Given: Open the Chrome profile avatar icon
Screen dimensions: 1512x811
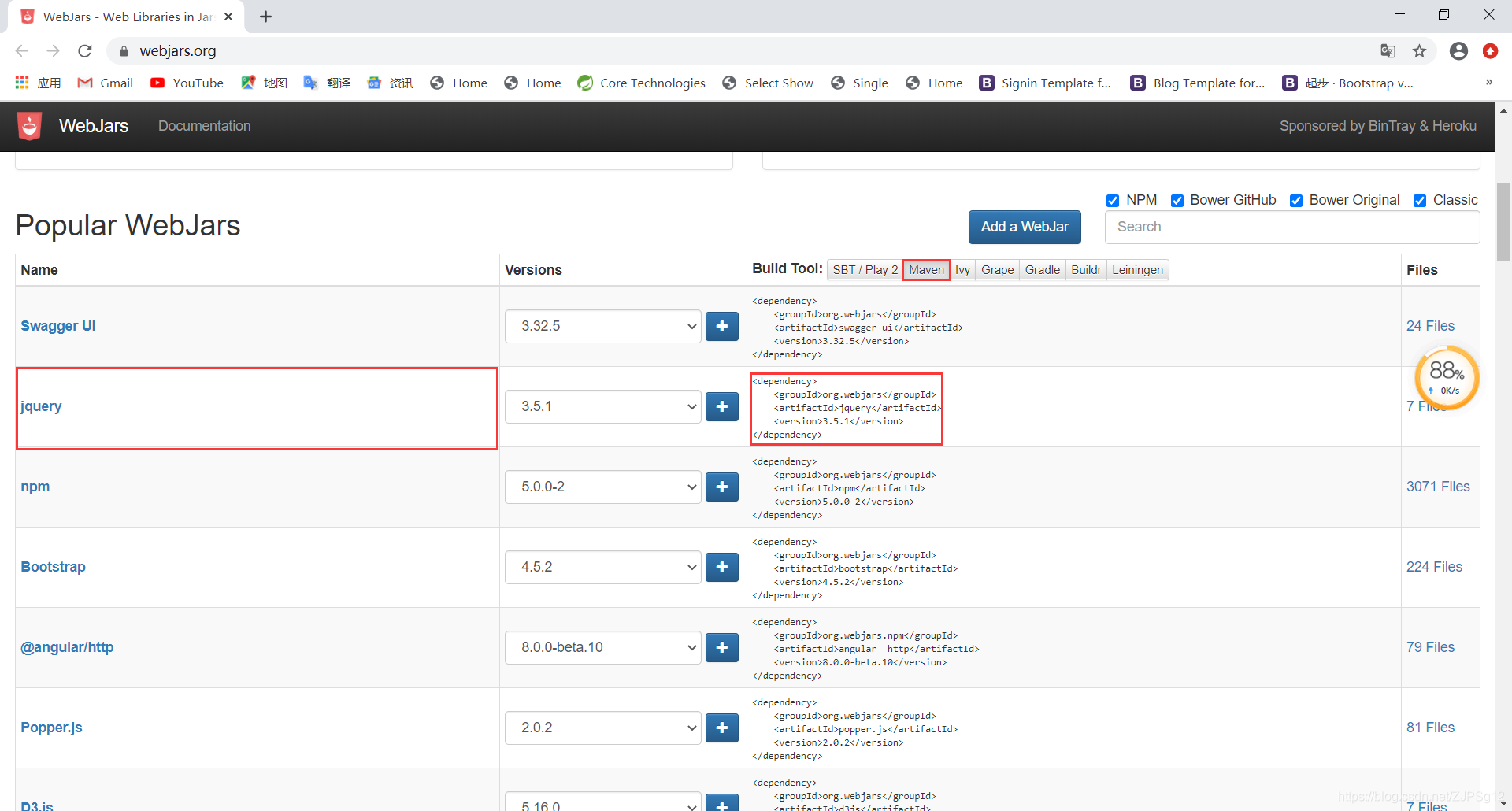Looking at the screenshot, I should [x=1458, y=51].
